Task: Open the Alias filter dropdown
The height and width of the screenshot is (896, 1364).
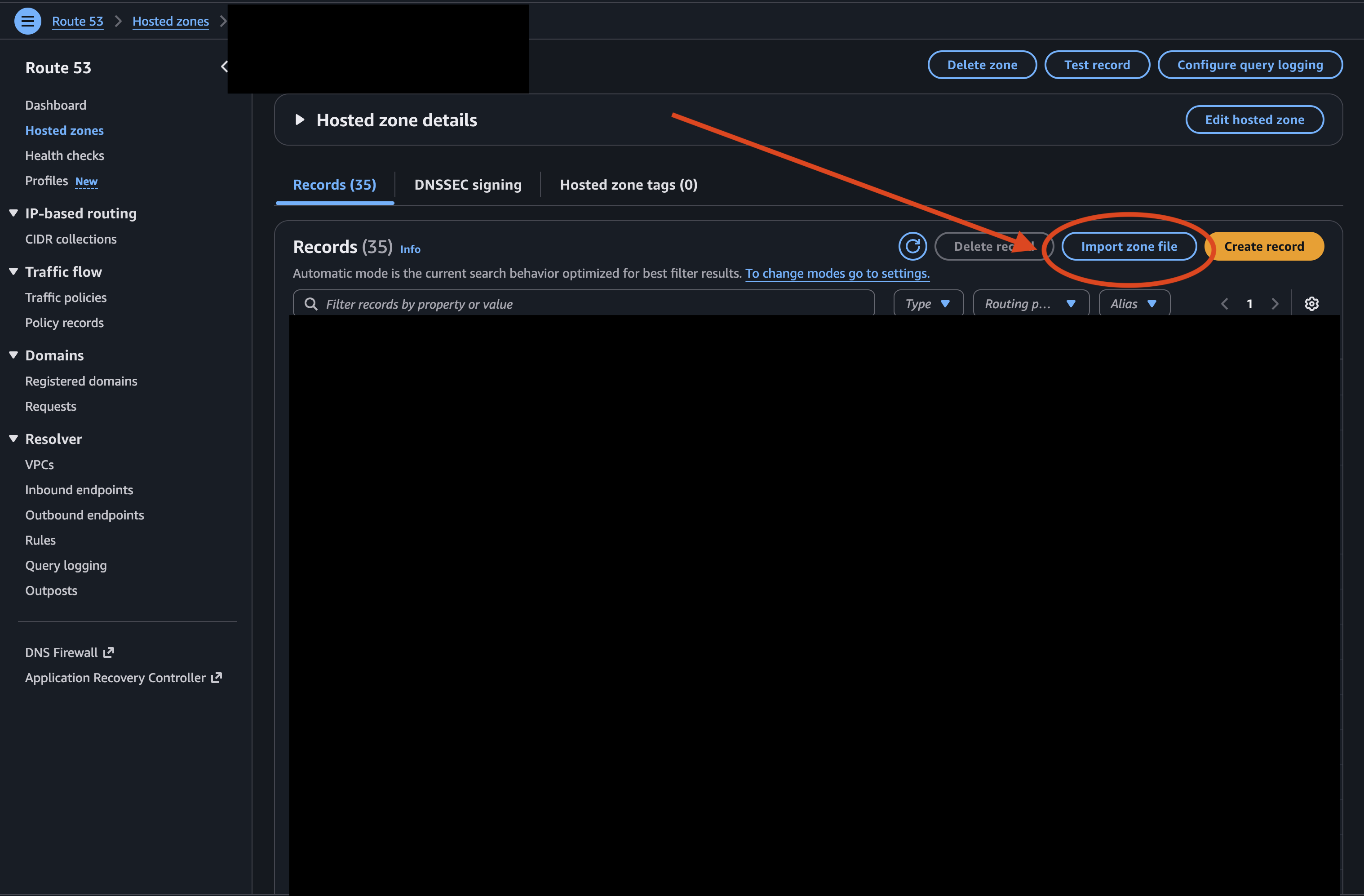Action: pyautogui.click(x=1134, y=303)
